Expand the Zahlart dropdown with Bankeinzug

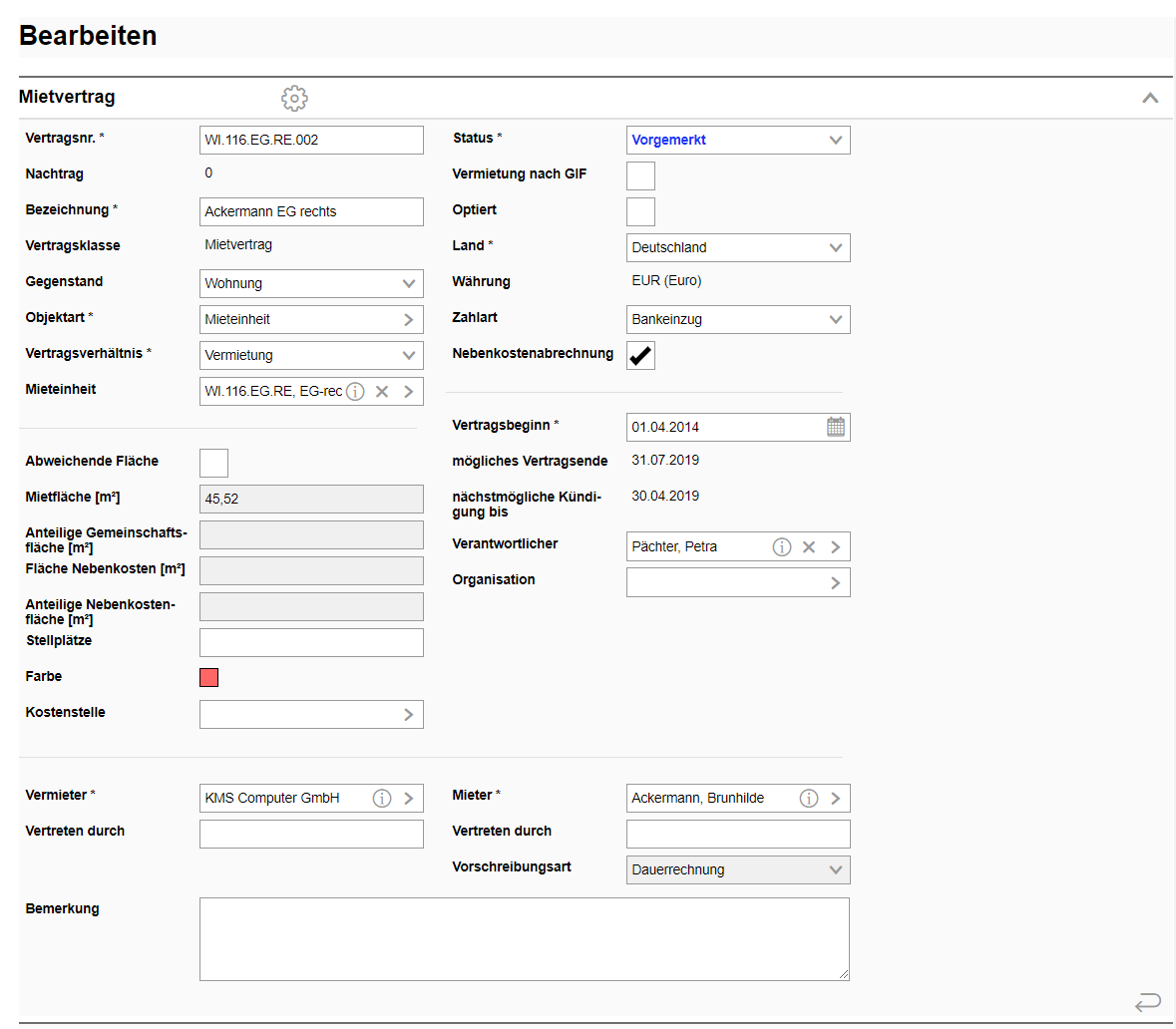click(738, 320)
